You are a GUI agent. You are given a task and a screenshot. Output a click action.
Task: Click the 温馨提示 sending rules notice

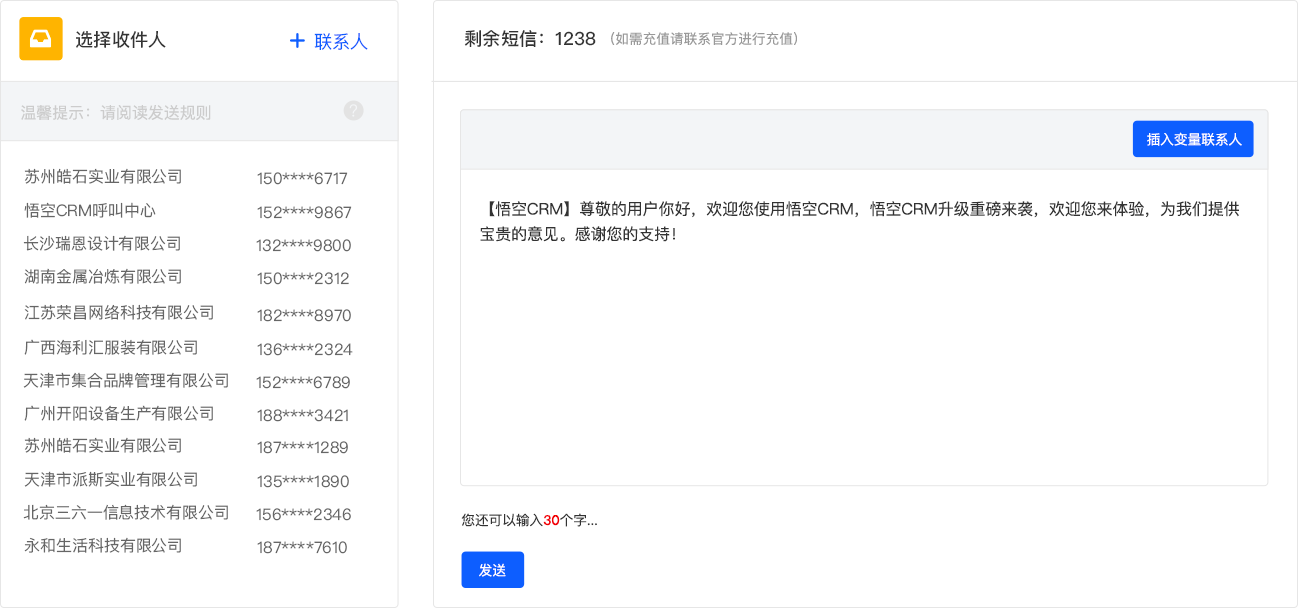[116, 112]
